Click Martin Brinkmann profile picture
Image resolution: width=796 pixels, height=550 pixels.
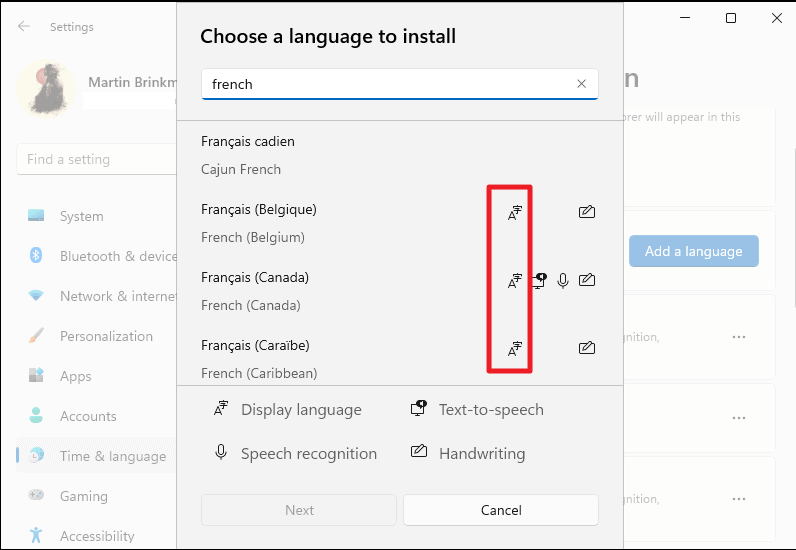46,89
